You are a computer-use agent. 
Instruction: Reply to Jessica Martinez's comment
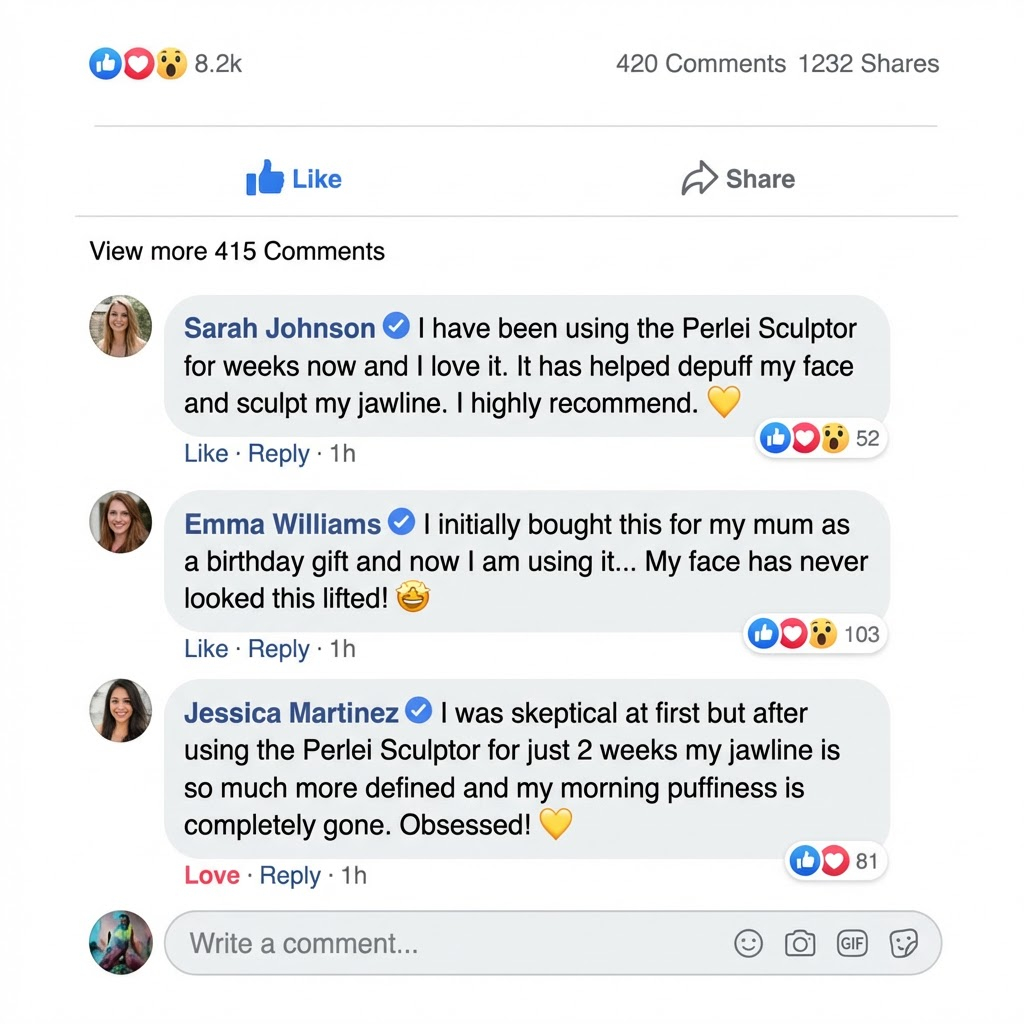coord(290,876)
